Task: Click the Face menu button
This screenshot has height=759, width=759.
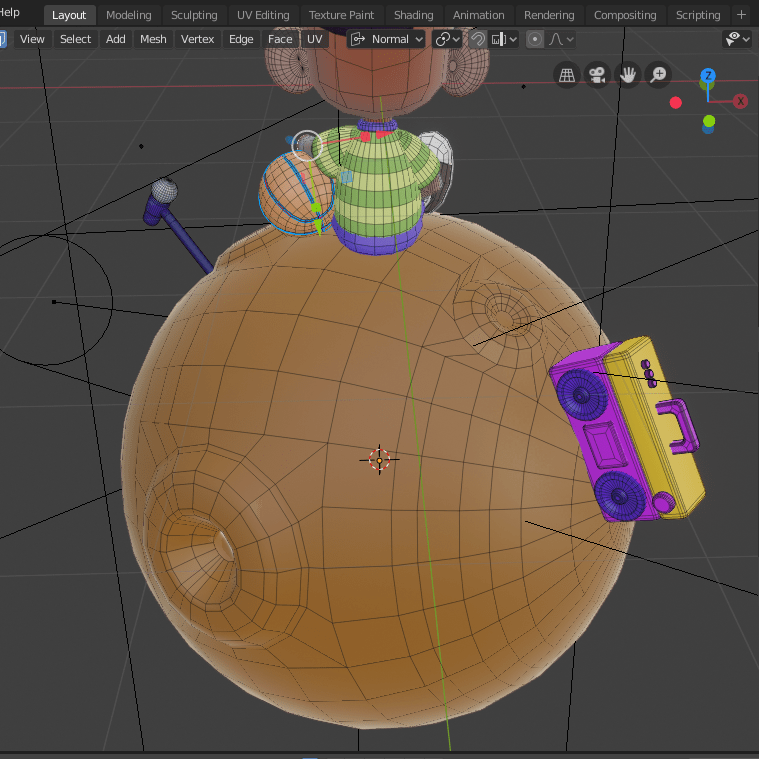Action: pyautogui.click(x=280, y=39)
